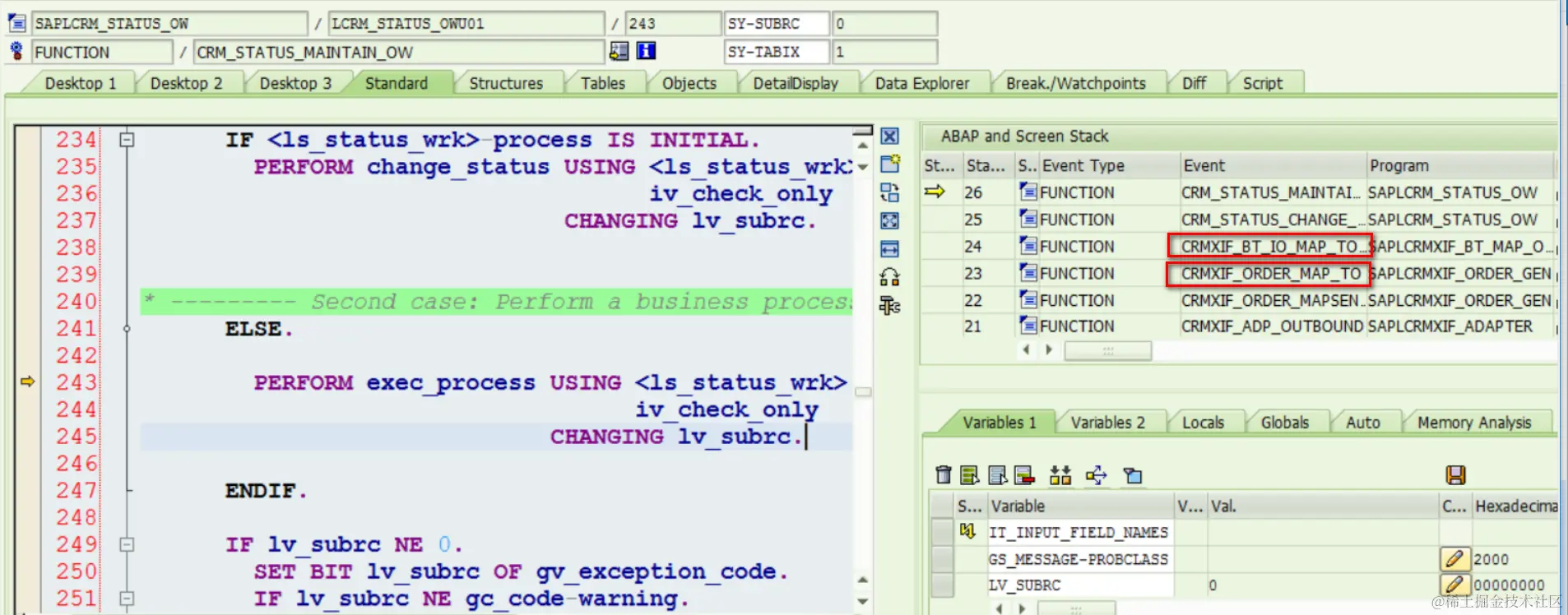
Task: Switch to the Desktop 2 tab
Action: point(186,83)
